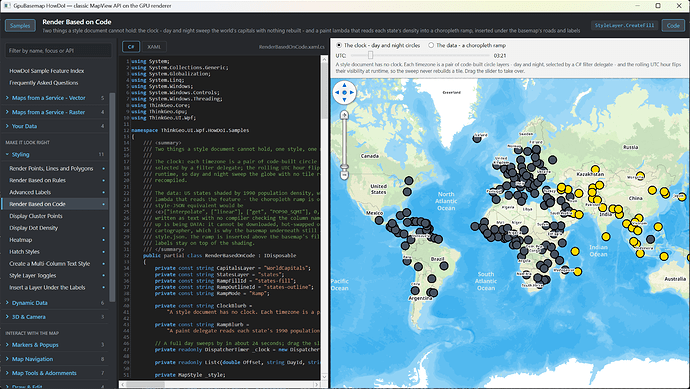Viewport: 690px width, 389px height.
Task: Click the code editor scroll-up arrow
Action: 324,59
